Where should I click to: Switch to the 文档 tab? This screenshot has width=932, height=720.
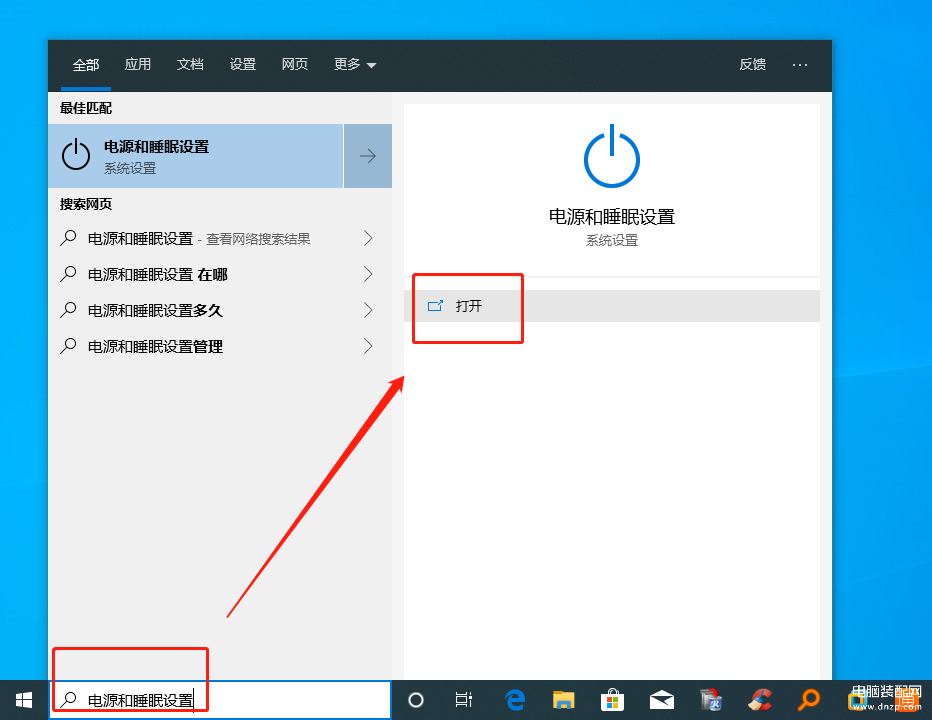point(190,64)
